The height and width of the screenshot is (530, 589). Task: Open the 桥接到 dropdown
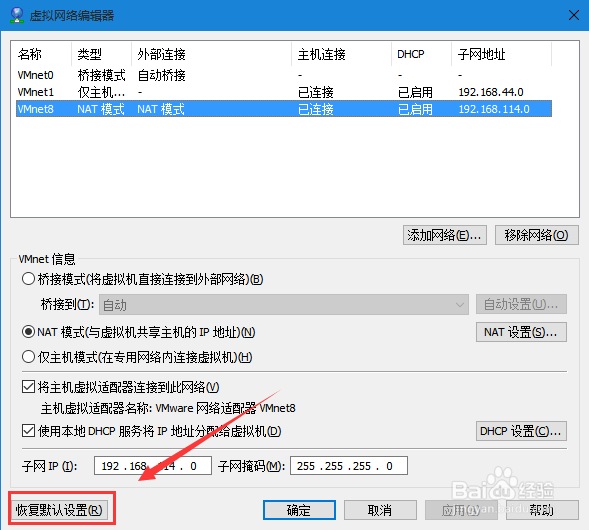(284, 305)
